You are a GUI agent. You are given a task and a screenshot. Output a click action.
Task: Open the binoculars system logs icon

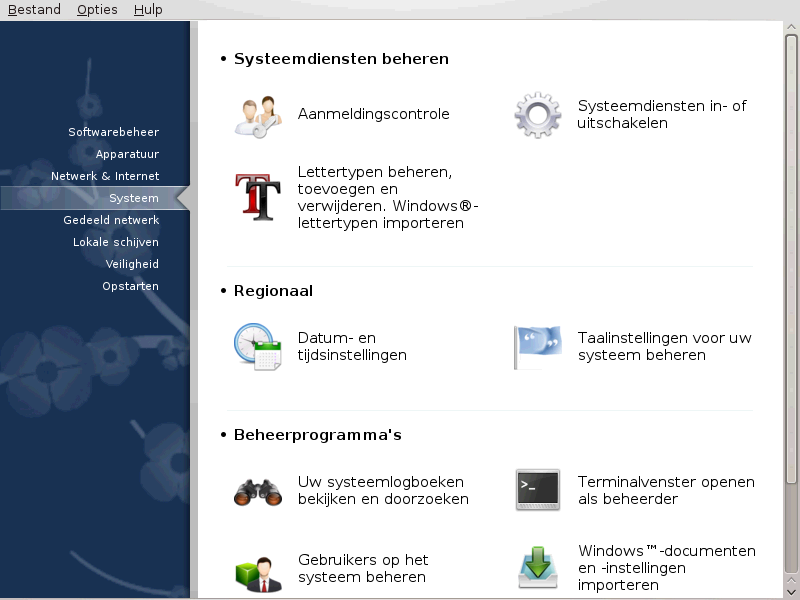[x=258, y=492]
